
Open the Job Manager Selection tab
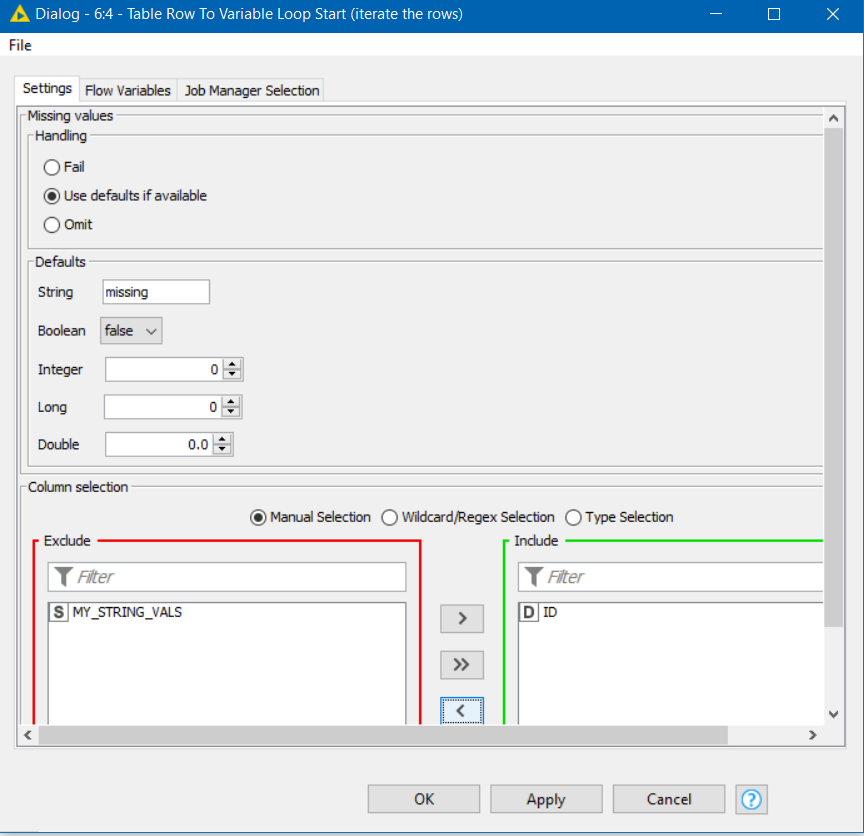[251, 90]
